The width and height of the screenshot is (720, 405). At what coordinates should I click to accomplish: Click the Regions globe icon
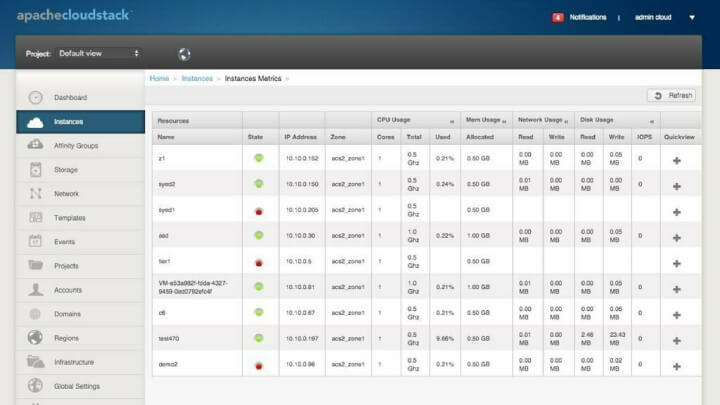[35, 338]
